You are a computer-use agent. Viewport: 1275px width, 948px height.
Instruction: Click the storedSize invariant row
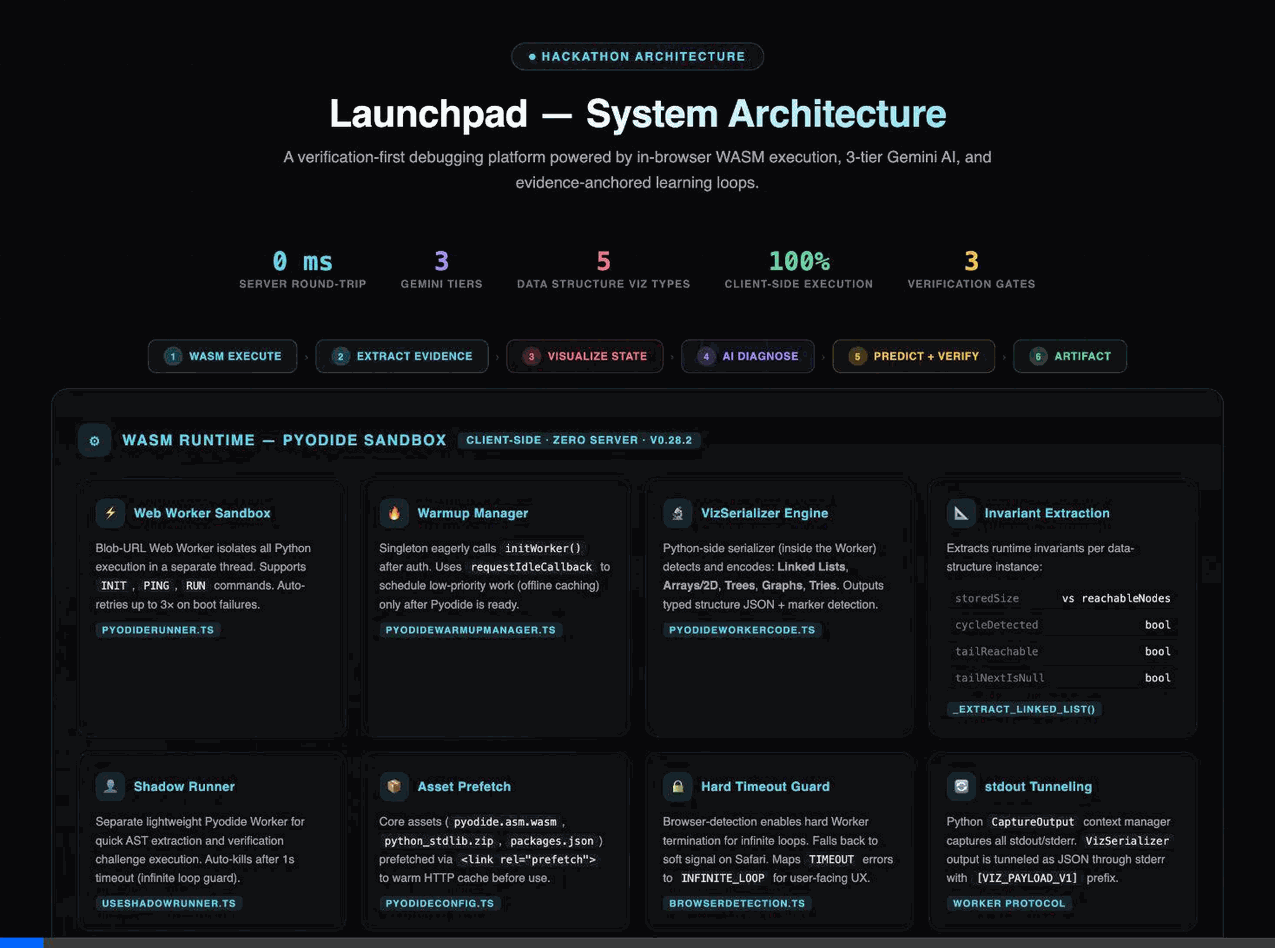[1062, 598]
